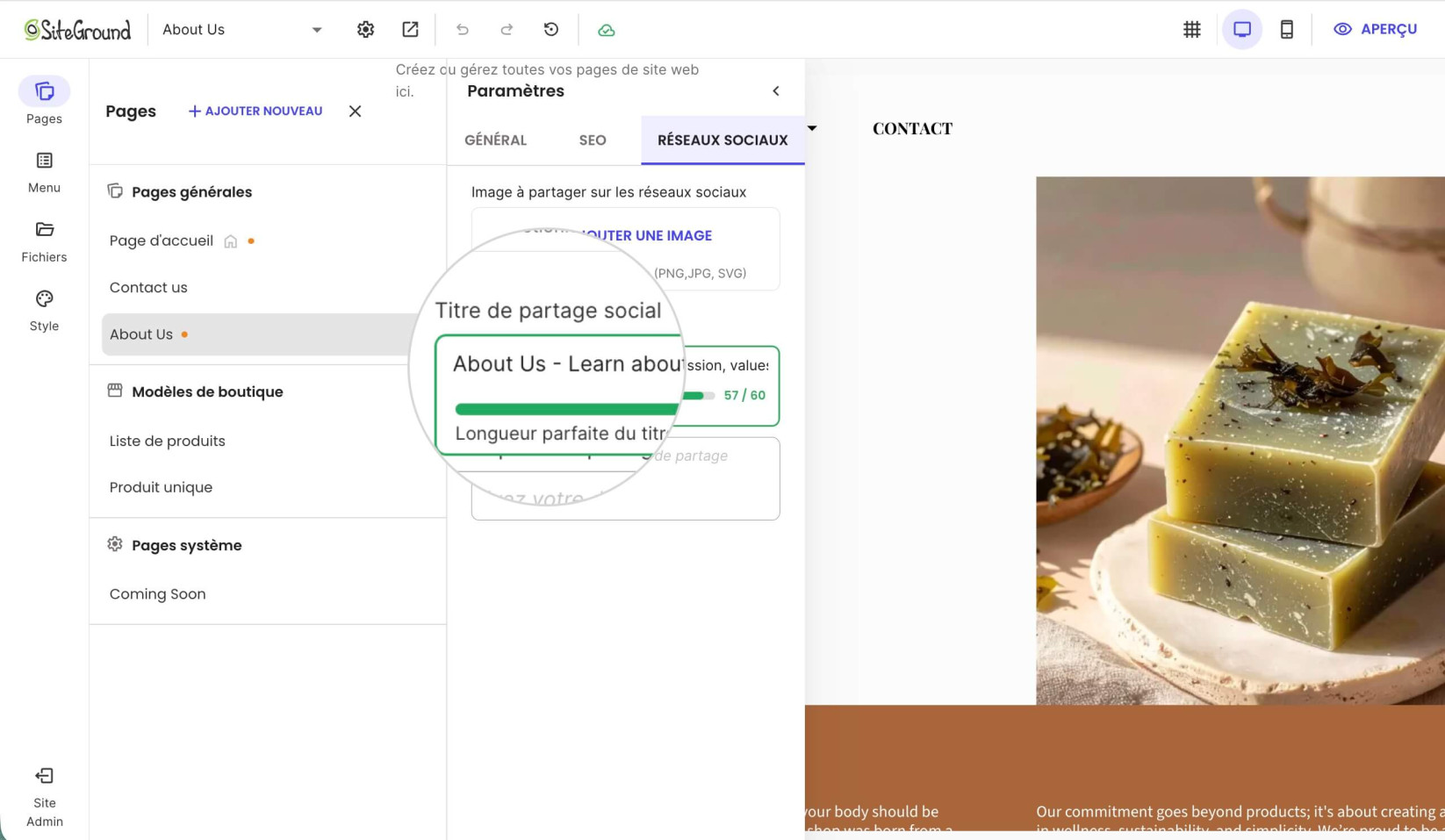Screen dimensions: 1445x840
Task: Click AJOUTER NOUVEAU to add page
Action: (255, 111)
